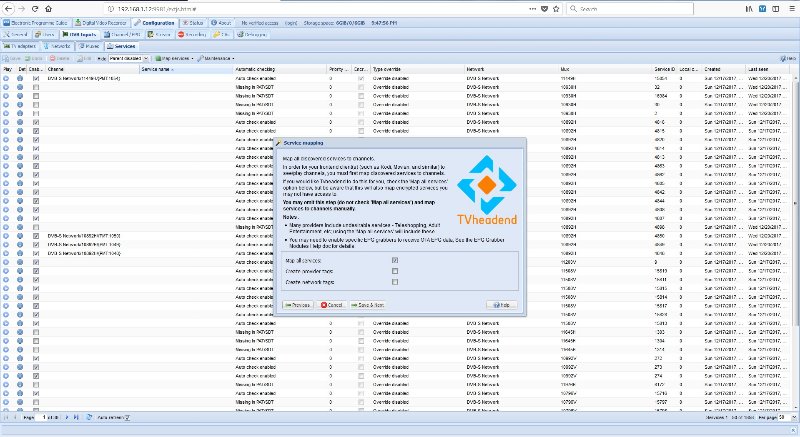Jump to last page in paging bar
This screenshot has width=800, height=437.
pyautogui.click(x=76, y=417)
